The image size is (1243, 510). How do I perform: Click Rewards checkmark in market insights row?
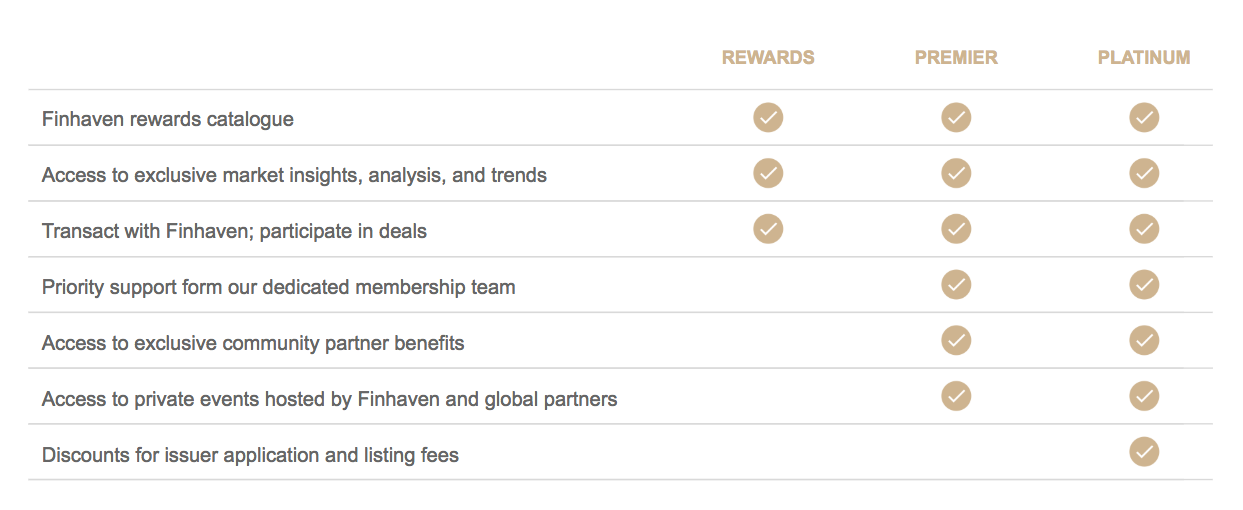[768, 174]
